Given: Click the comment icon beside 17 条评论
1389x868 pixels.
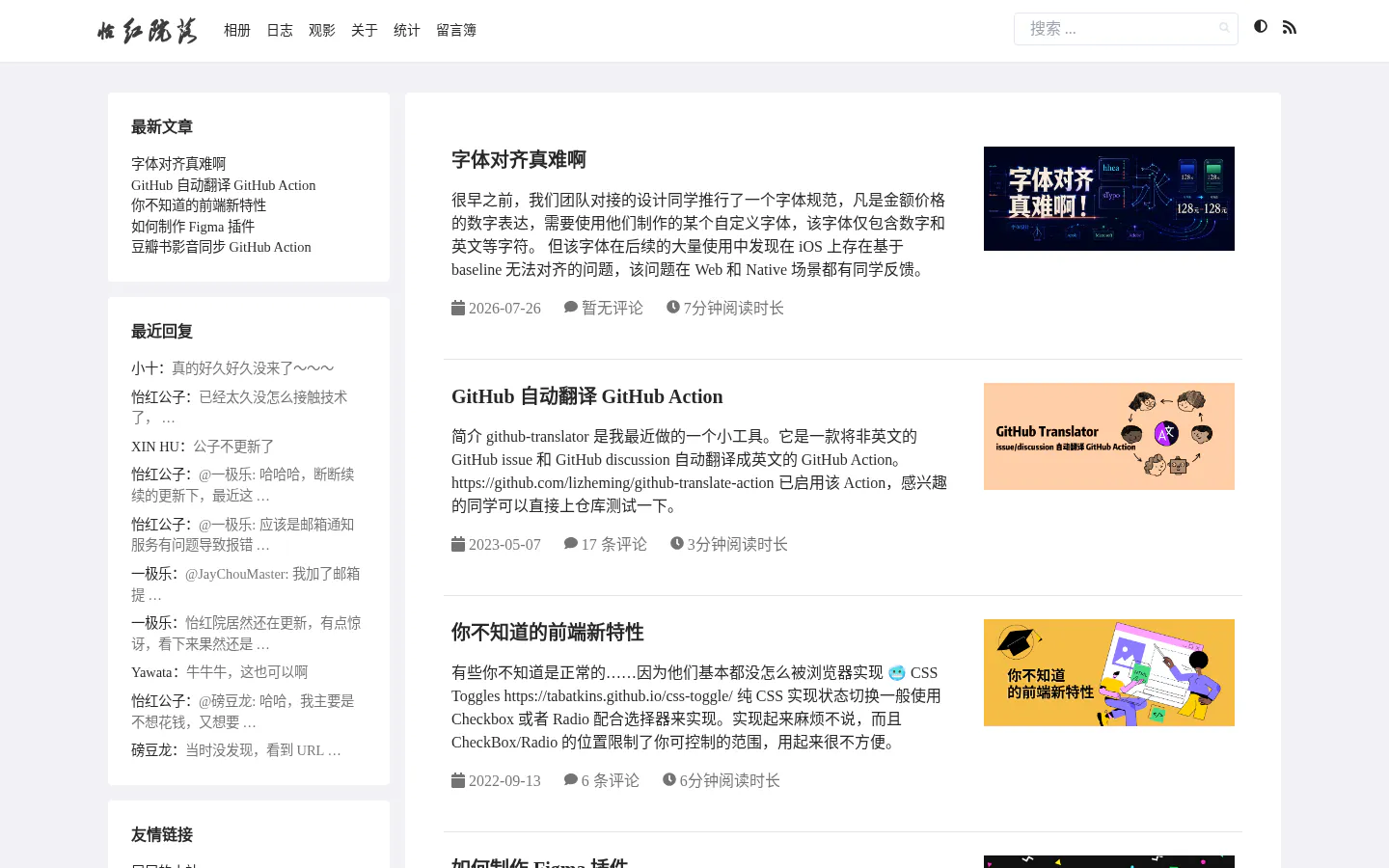Looking at the screenshot, I should (x=571, y=543).
